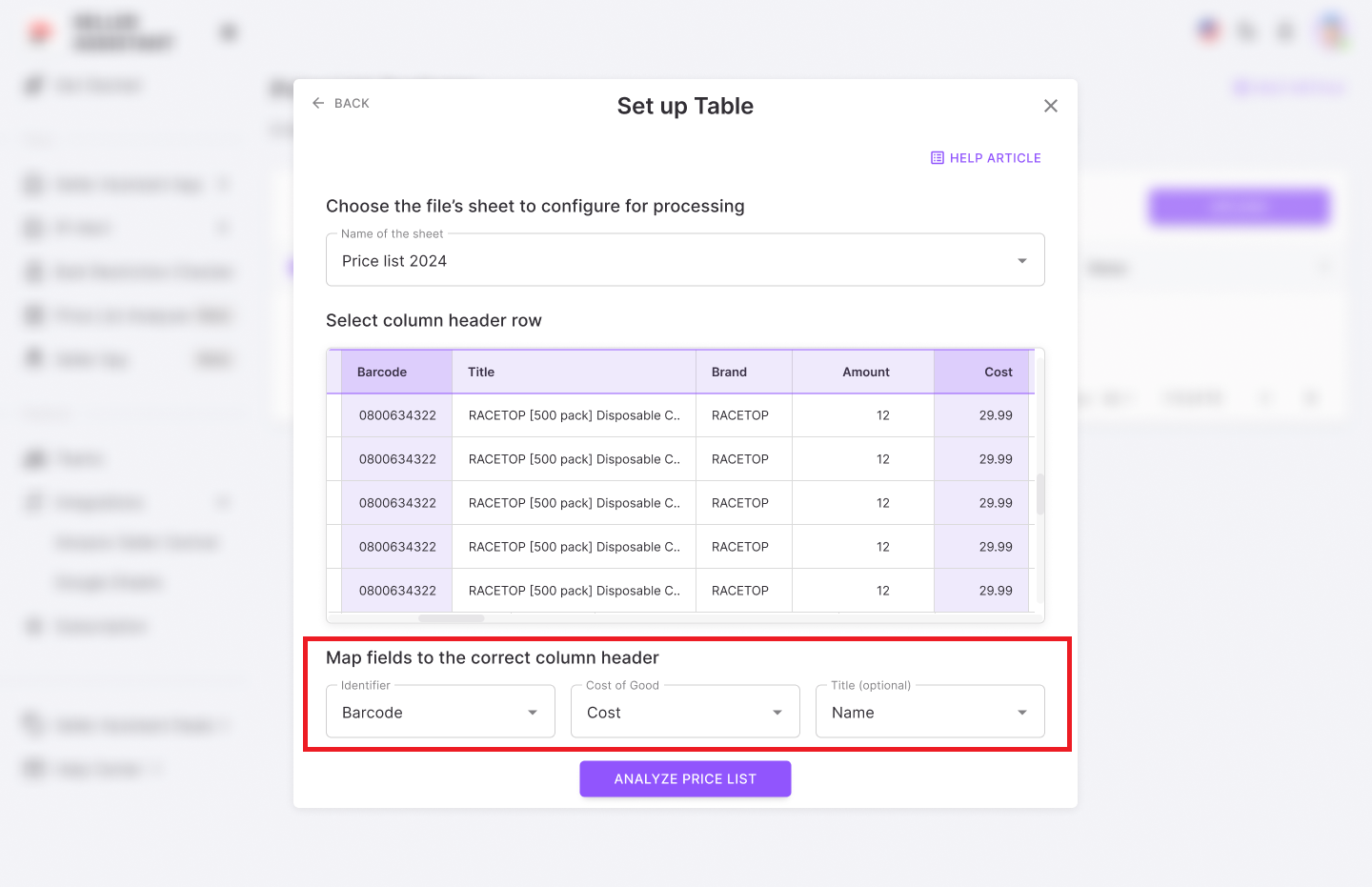The image size is (1372, 887).
Task: Click the table's vertical scrollbar thumb
Action: (1040, 494)
